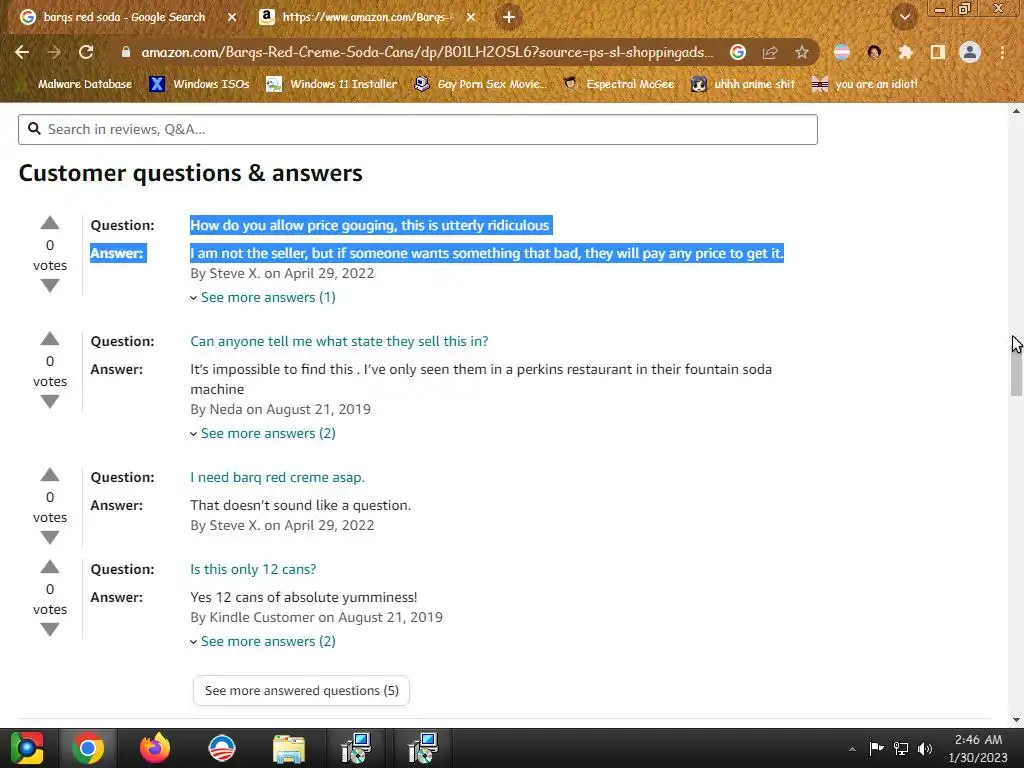Screen dimensions: 1024x768
Task: Click the Start button in taskbar
Action: pyautogui.click(x=26, y=748)
